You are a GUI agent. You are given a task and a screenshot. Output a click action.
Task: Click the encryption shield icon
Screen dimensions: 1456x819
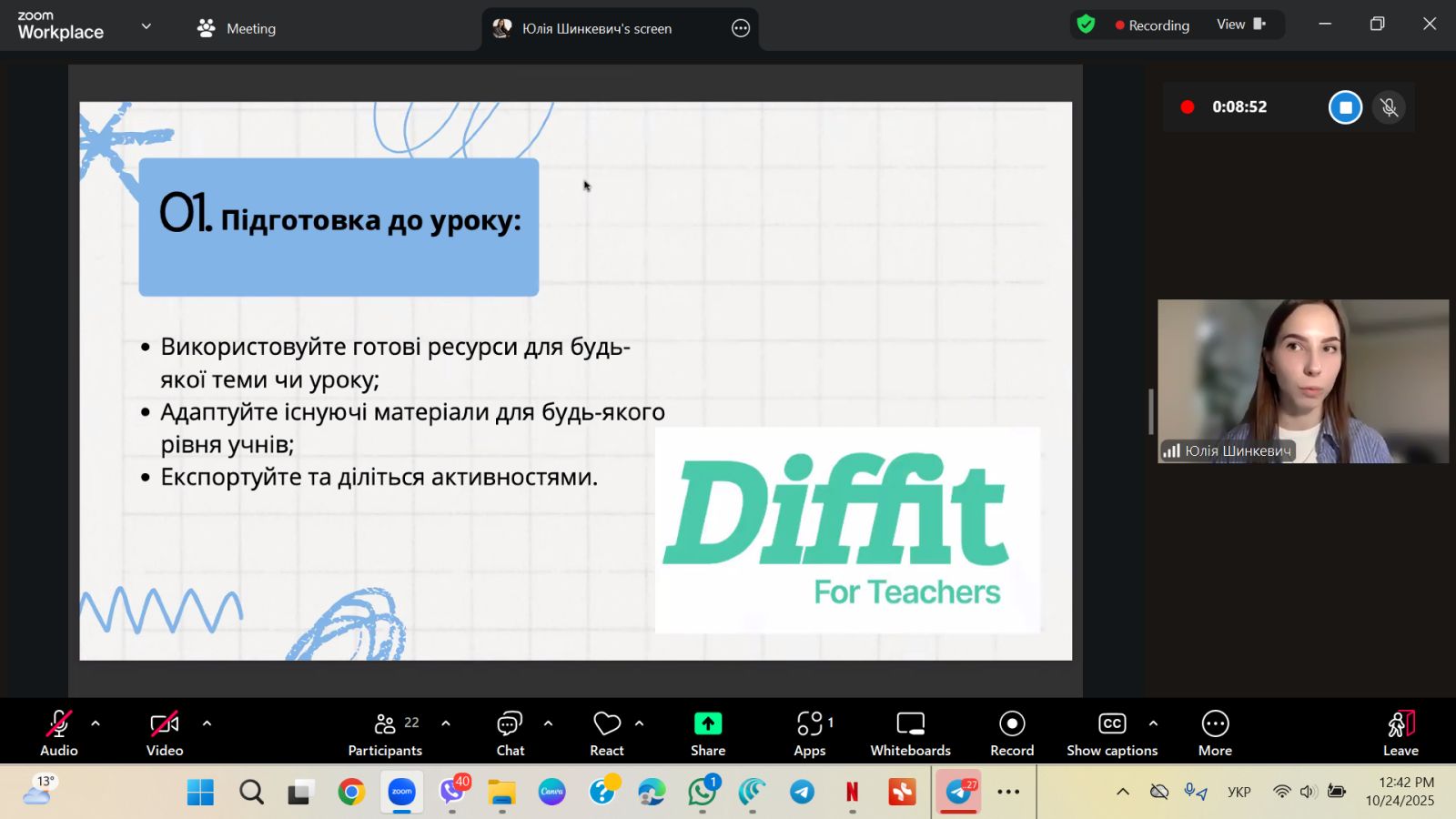pyautogui.click(x=1086, y=25)
